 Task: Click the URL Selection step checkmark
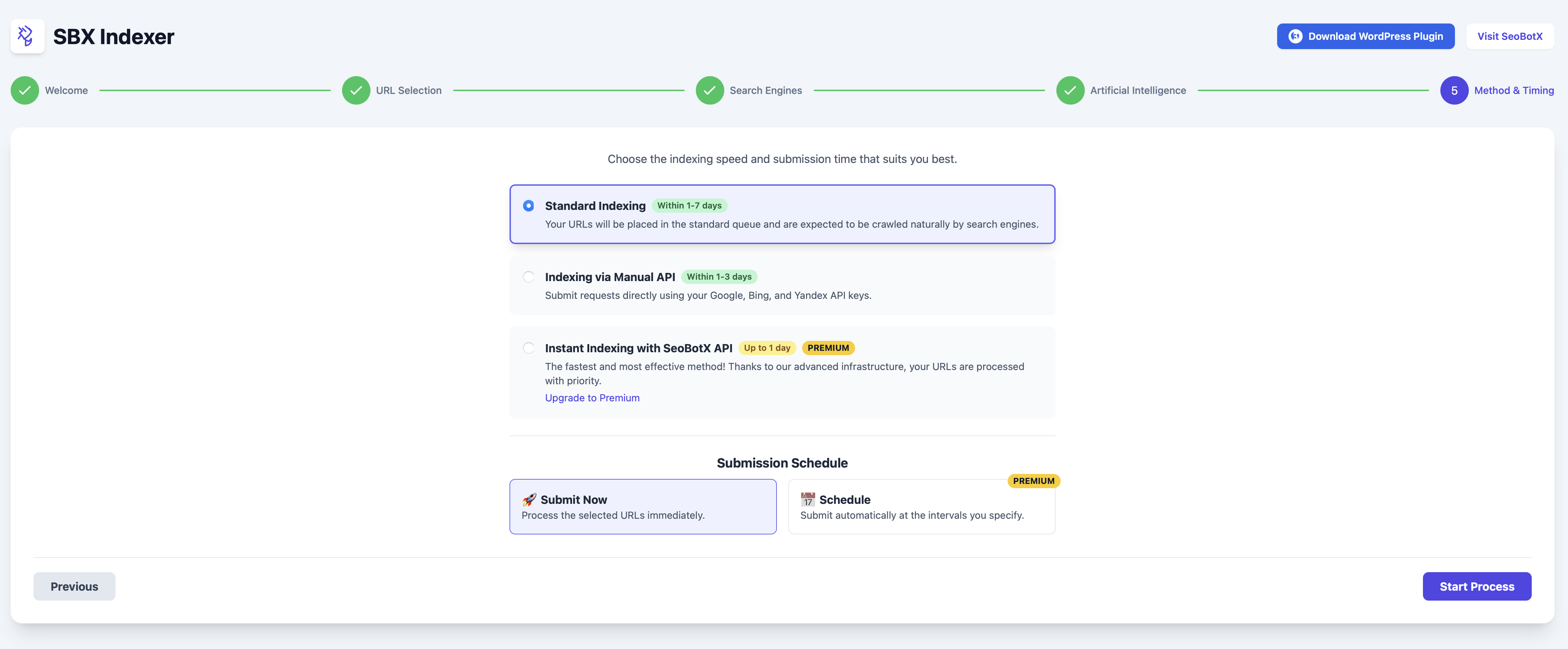(356, 90)
